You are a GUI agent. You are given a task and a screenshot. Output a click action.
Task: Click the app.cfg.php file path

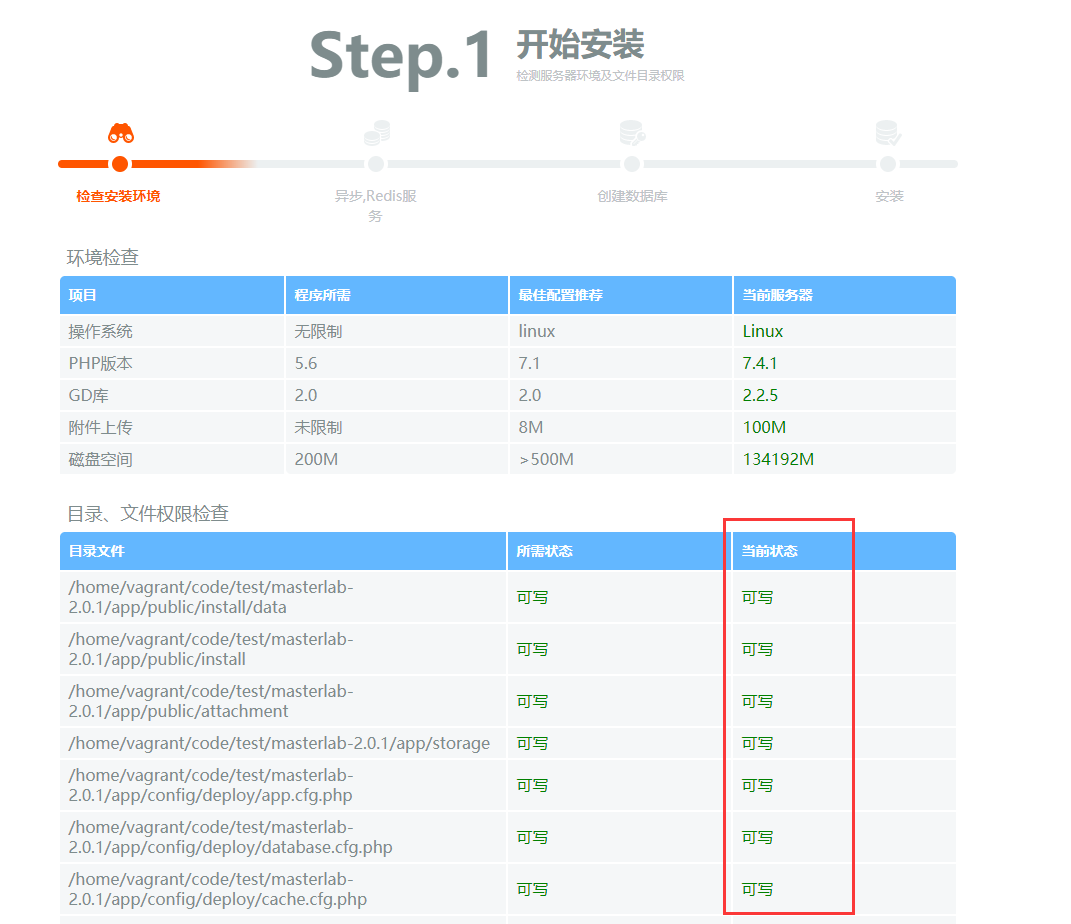(x=211, y=785)
